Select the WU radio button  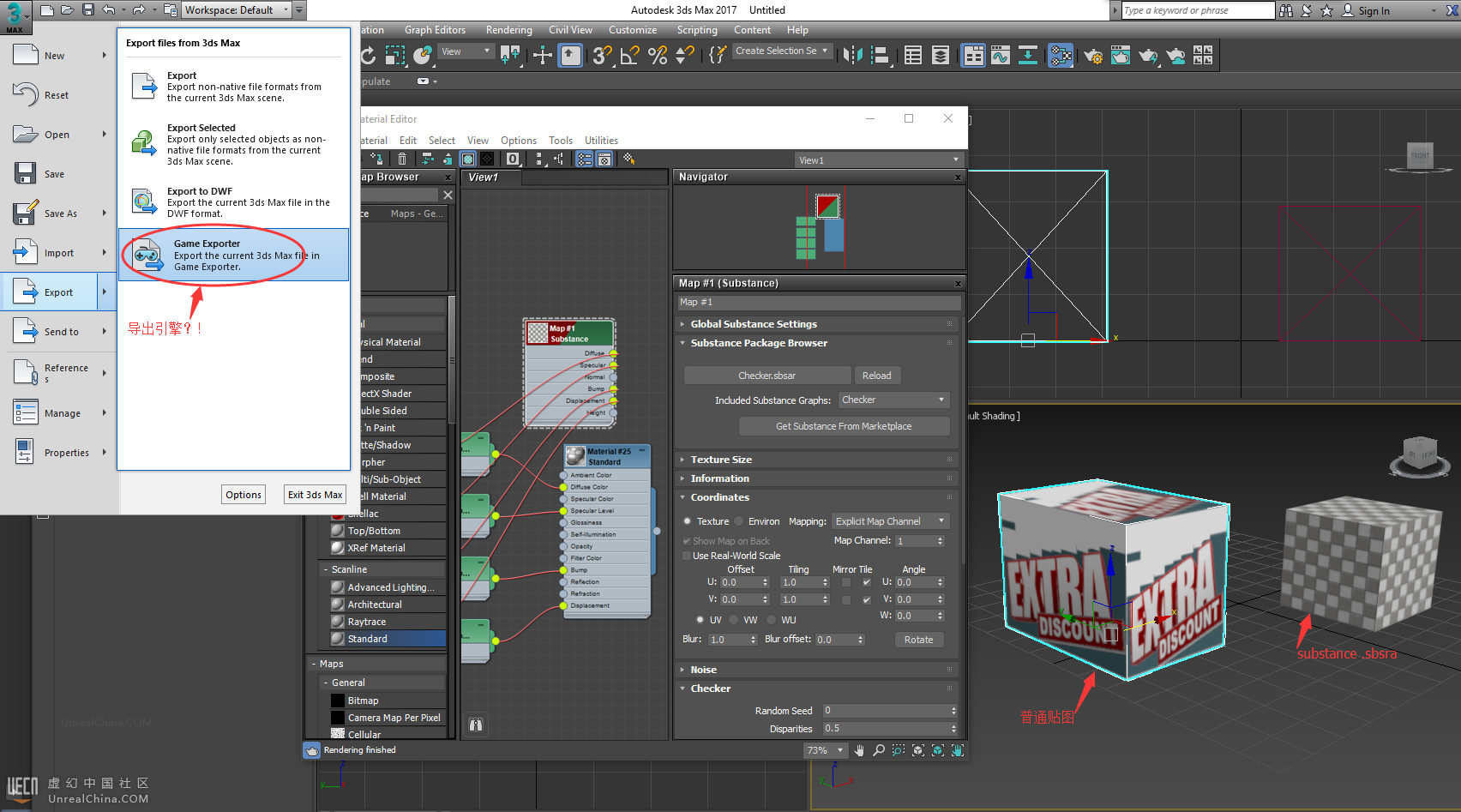pyautogui.click(x=772, y=620)
